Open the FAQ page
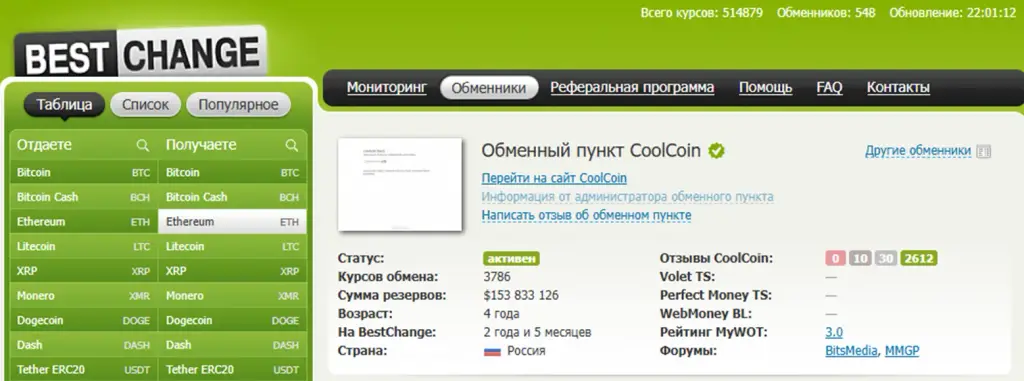 coord(829,88)
